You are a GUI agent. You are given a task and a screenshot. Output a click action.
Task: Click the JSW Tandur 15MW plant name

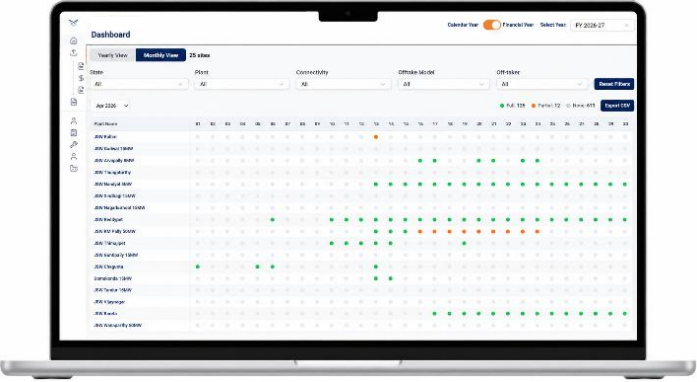click(x=112, y=290)
